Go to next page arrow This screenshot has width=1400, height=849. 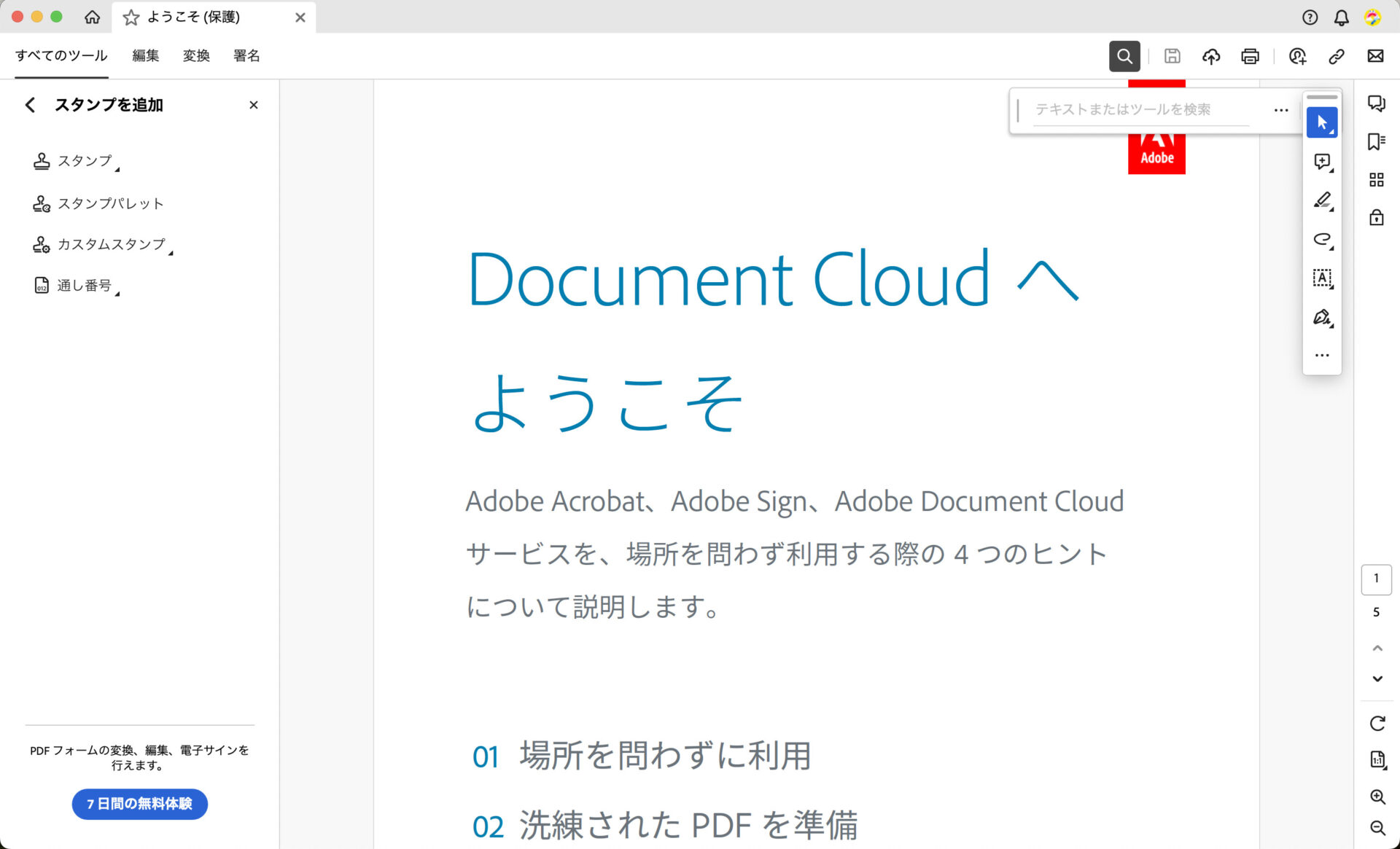click(1377, 678)
